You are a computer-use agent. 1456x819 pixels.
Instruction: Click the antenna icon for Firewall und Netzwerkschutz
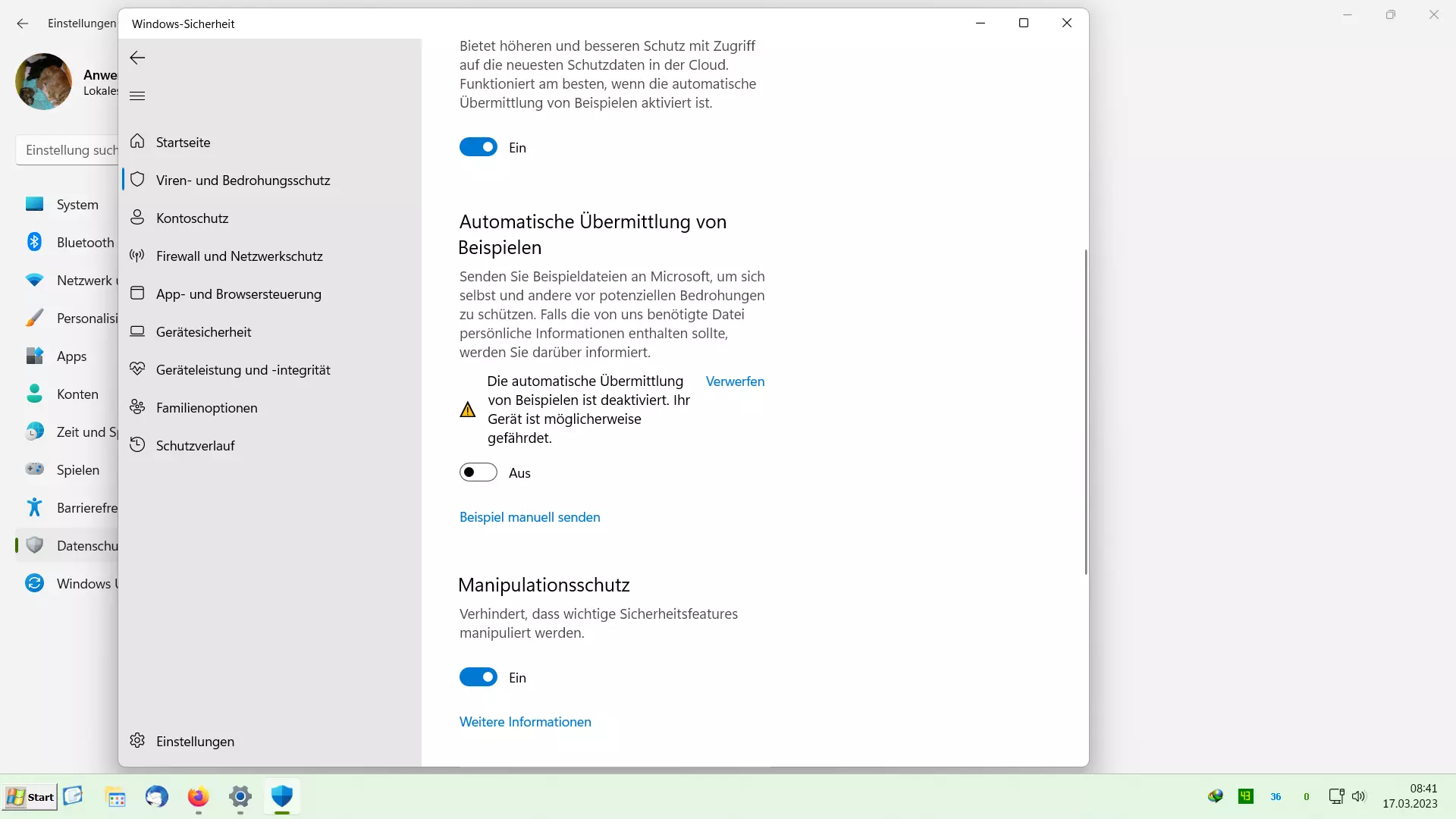coord(137,256)
